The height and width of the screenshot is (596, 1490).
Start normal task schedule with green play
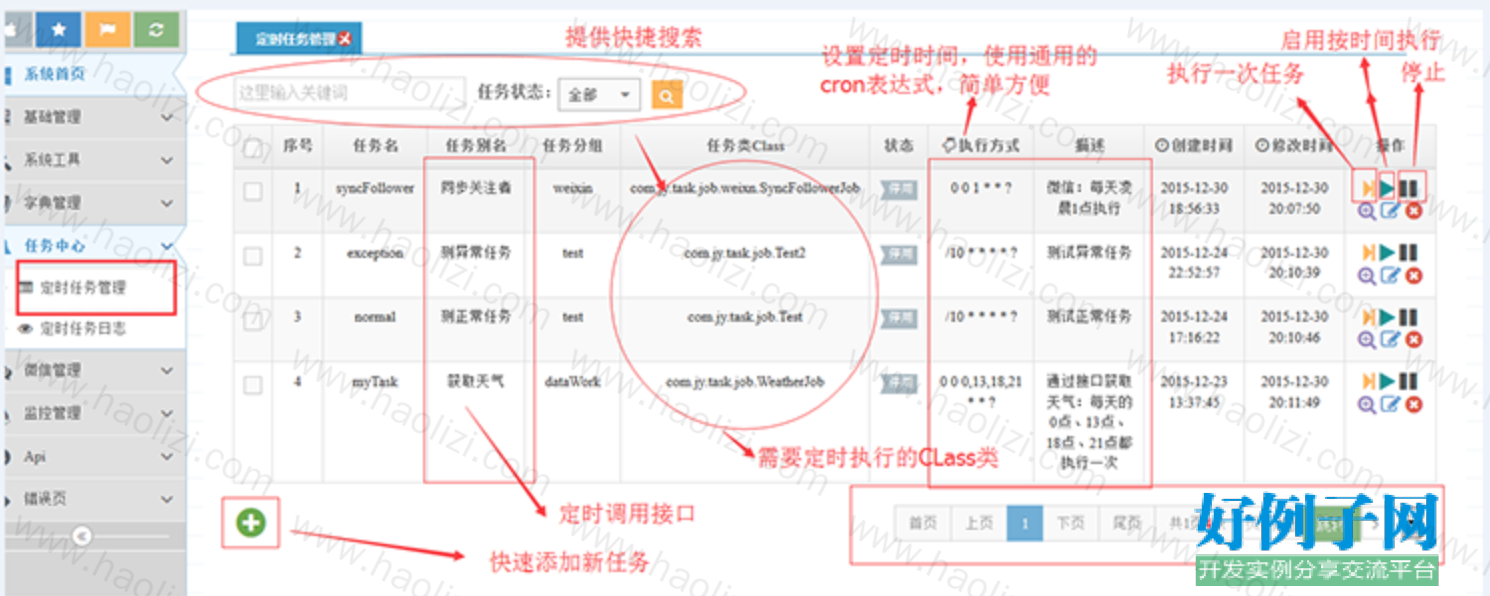click(1387, 317)
